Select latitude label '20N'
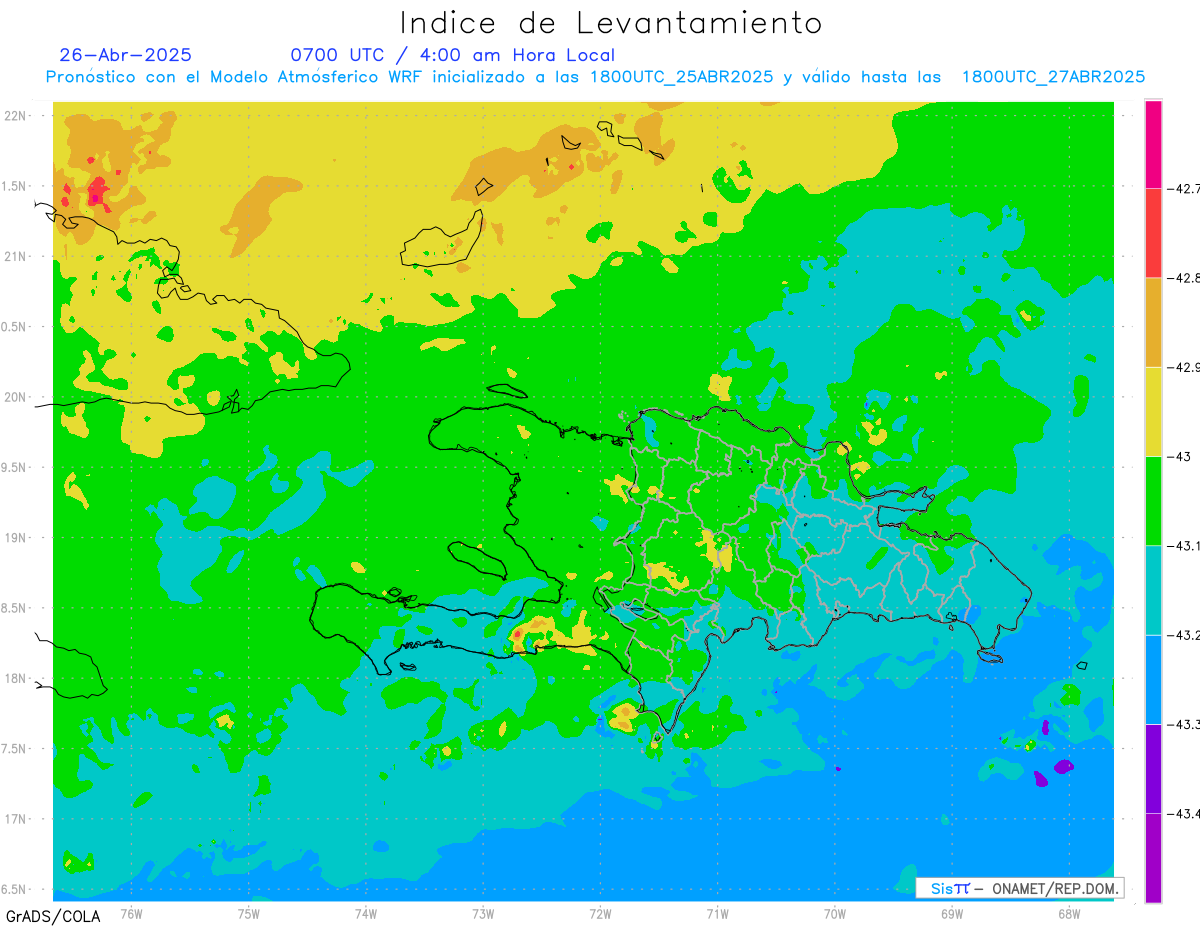This screenshot has width=1200, height=927. click(x=16, y=397)
